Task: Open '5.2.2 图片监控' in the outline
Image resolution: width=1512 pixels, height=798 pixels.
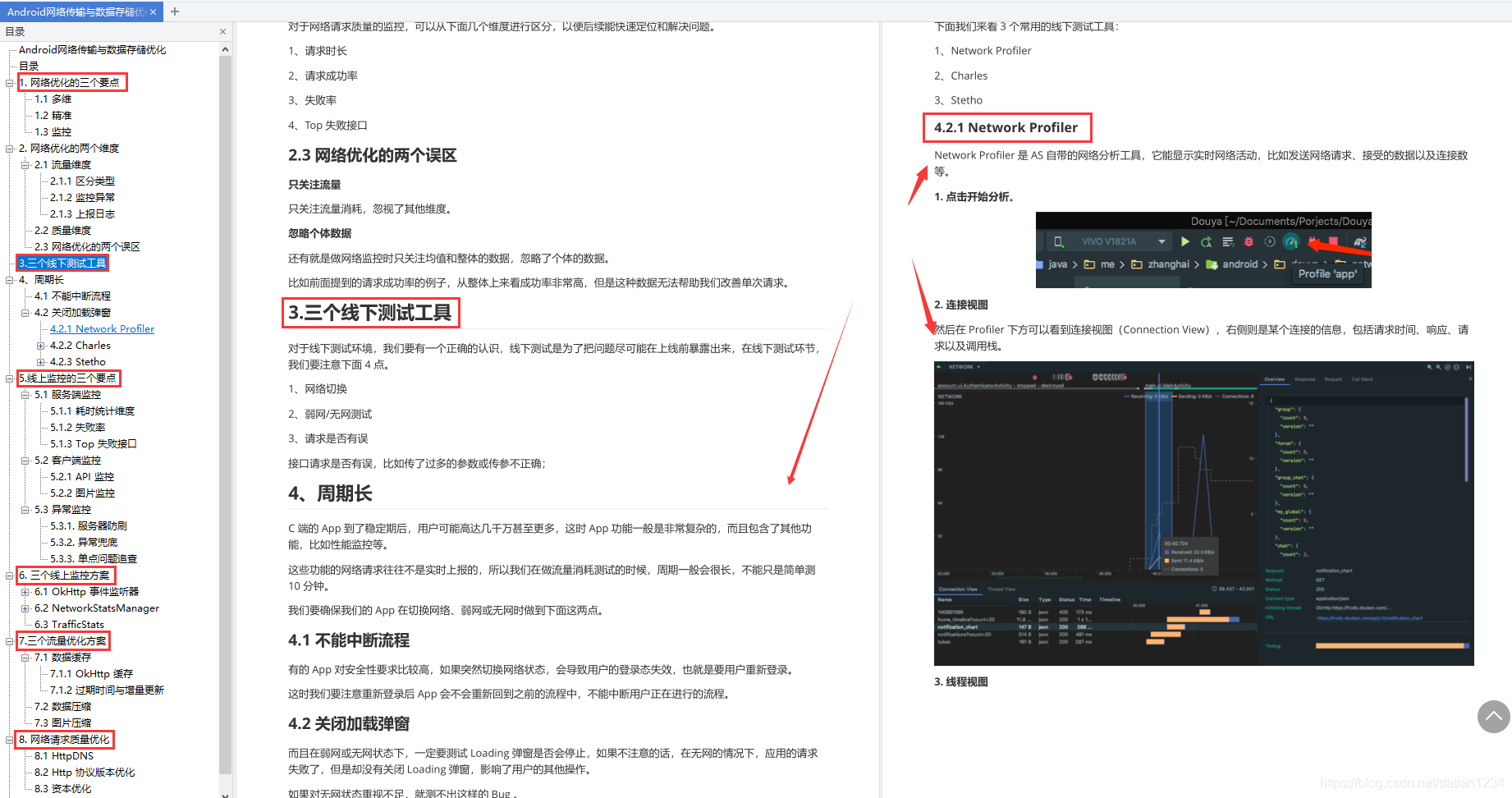Action: [82, 493]
